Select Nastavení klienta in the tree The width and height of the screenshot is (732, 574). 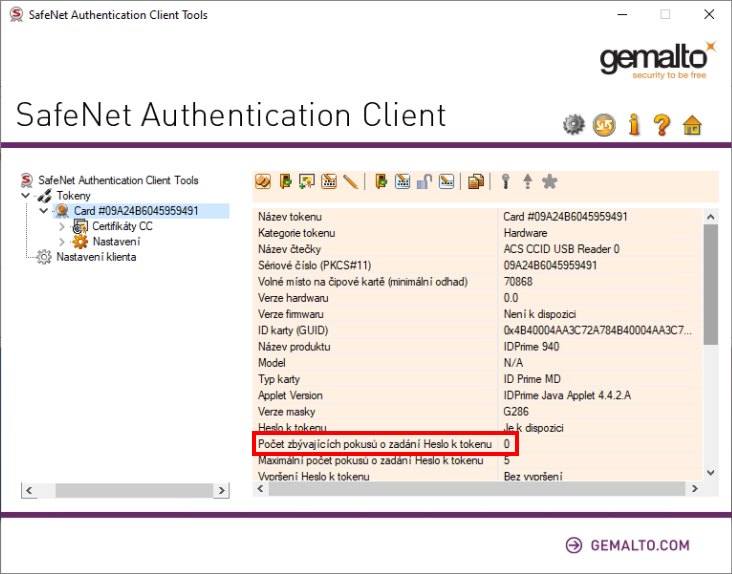pyautogui.click(x=96, y=257)
